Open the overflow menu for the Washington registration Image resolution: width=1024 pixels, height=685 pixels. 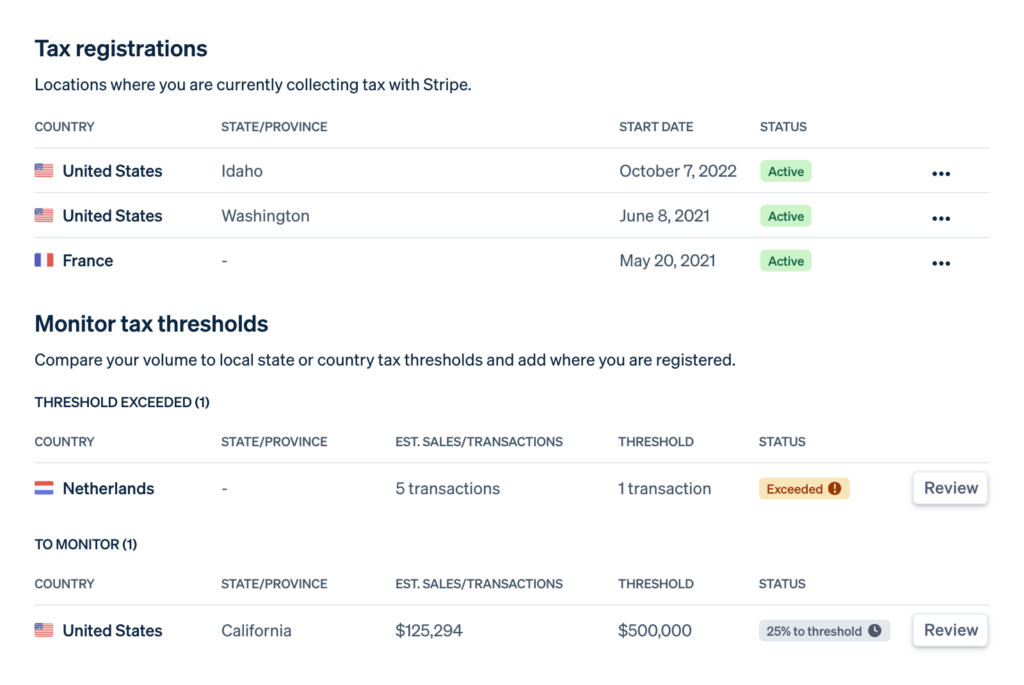coord(940,217)
